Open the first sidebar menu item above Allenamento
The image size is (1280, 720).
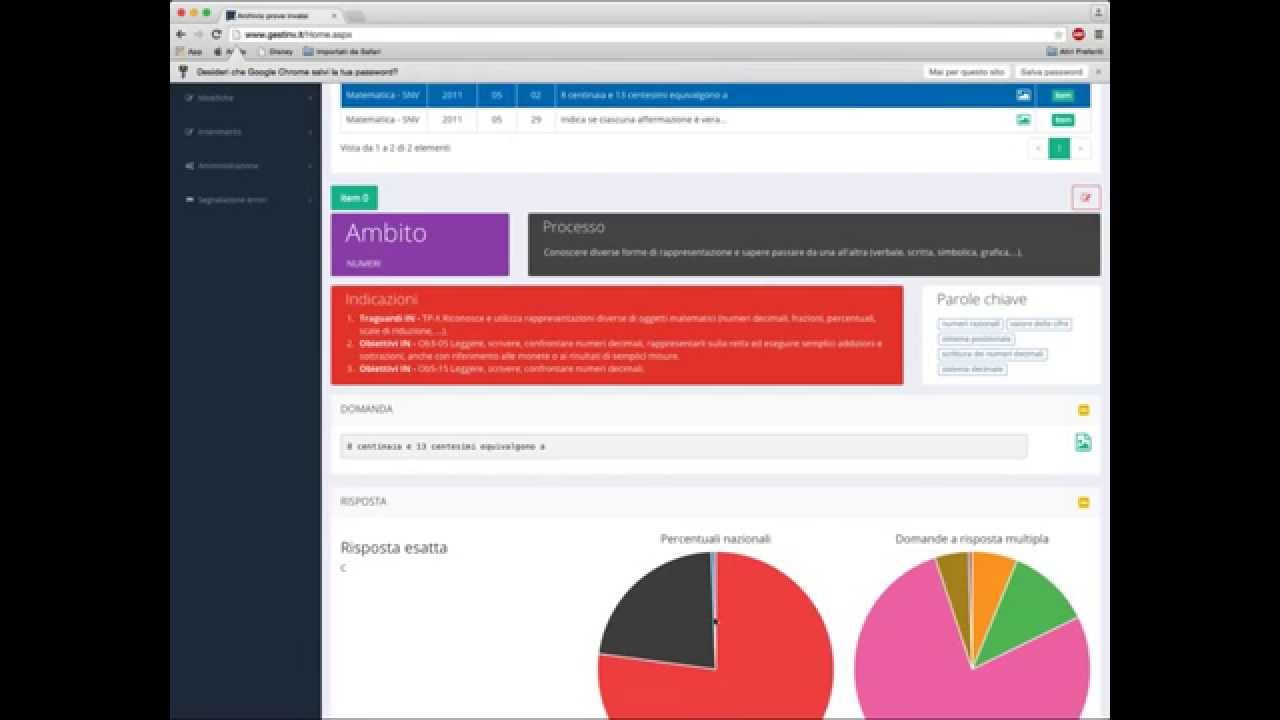pos(246,98)
